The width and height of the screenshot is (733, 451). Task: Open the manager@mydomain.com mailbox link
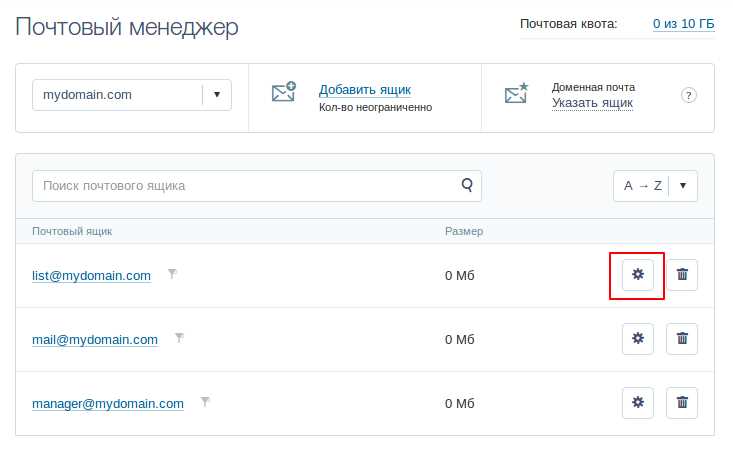click(x=108, y=404)
